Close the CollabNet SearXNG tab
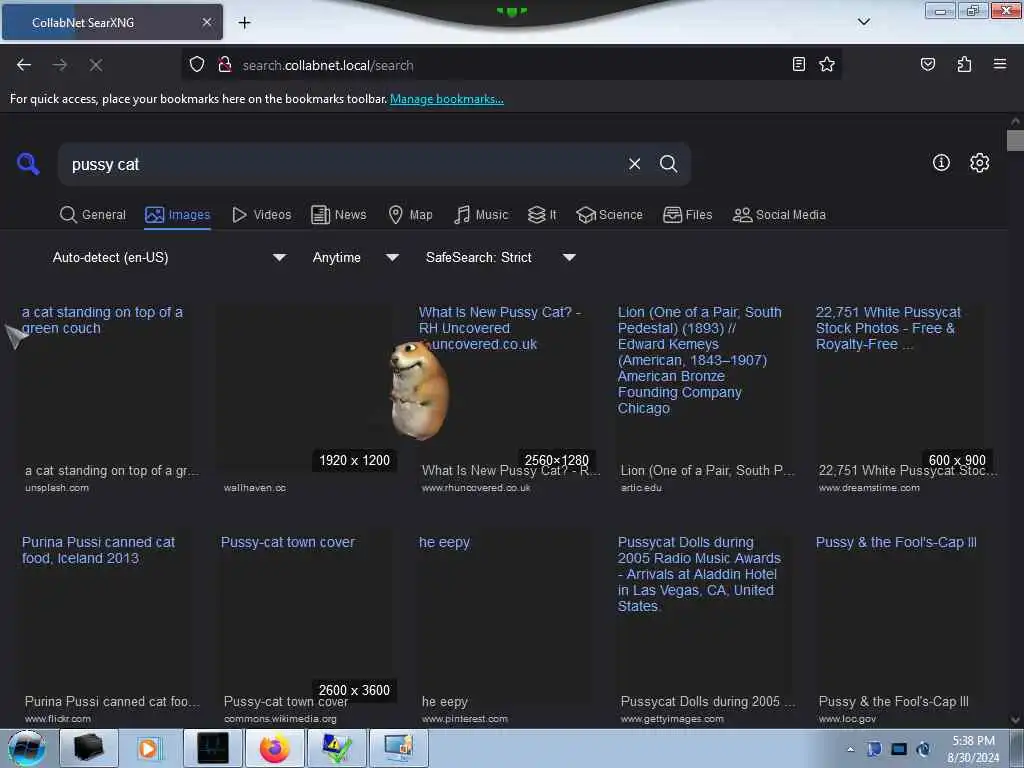The height and width of the screenshot is (768, 1024). [x=206, y=22]
